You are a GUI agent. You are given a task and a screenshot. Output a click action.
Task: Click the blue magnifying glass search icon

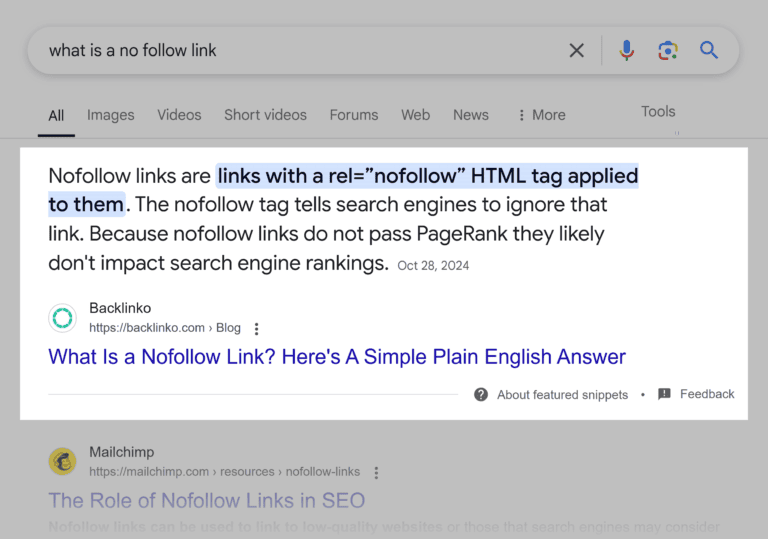pyautogui.click(x=709, y=50)
